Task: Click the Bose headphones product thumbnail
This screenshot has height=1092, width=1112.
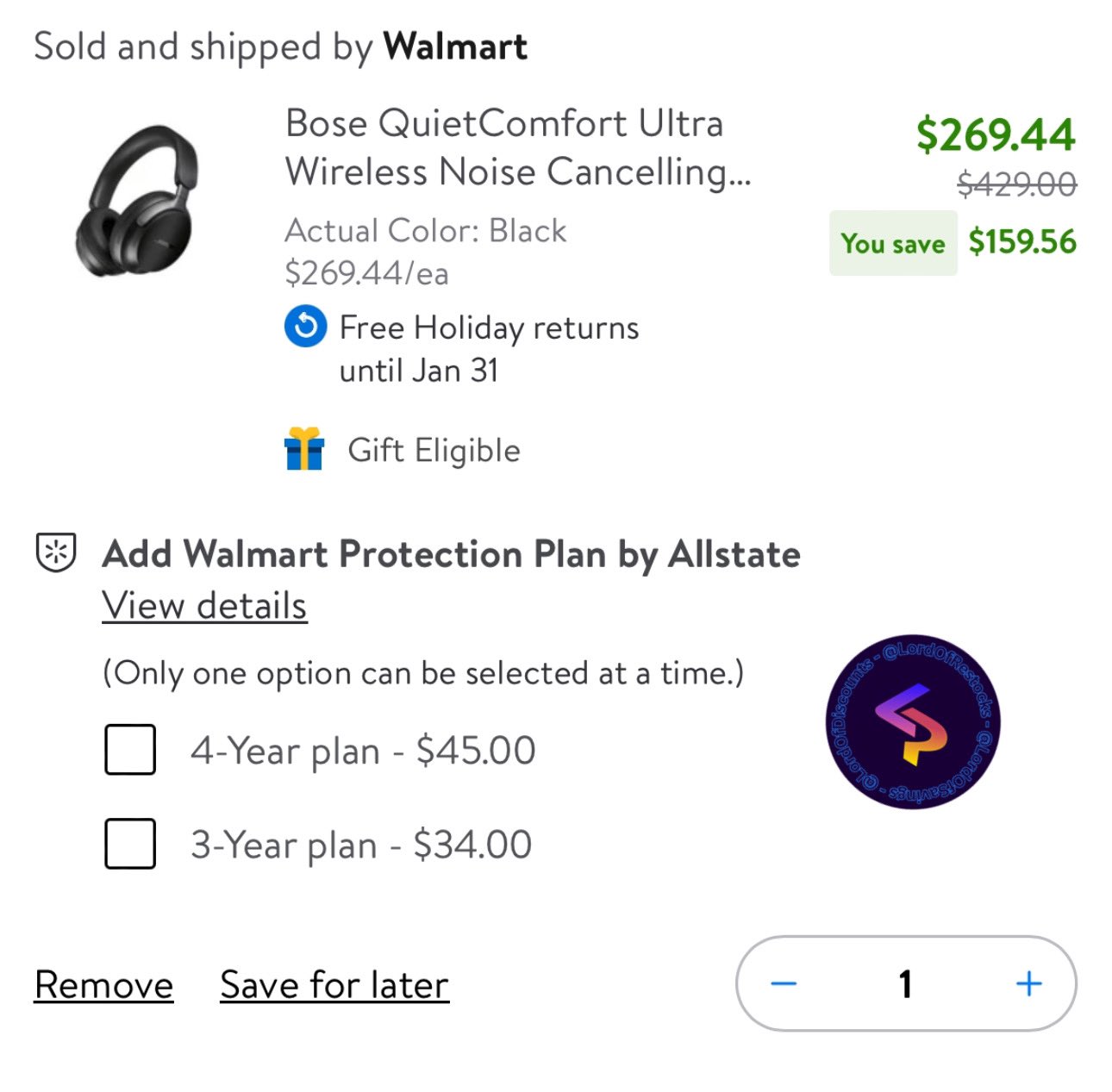Action: pyautogui.click(x=138, y=202)
